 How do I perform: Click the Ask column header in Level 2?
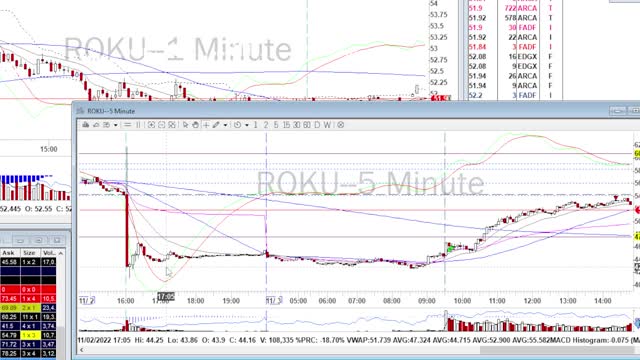tap(9, 253)
